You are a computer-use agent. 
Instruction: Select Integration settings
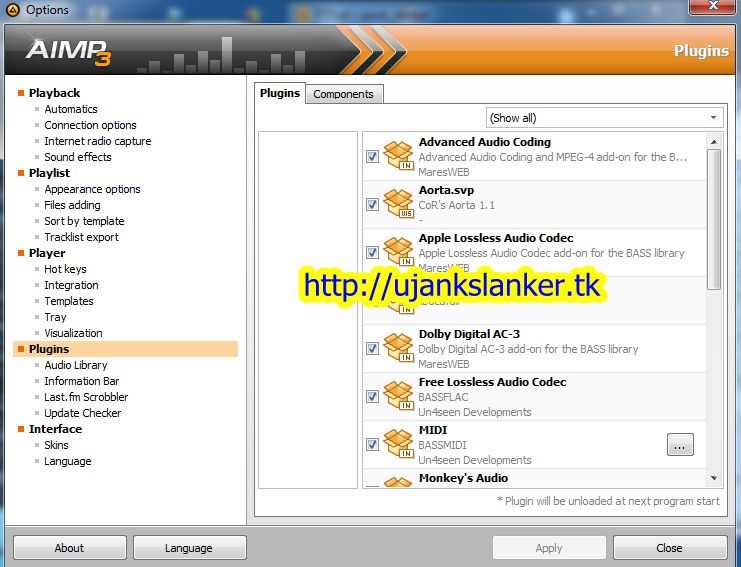(x=71, y=285)
